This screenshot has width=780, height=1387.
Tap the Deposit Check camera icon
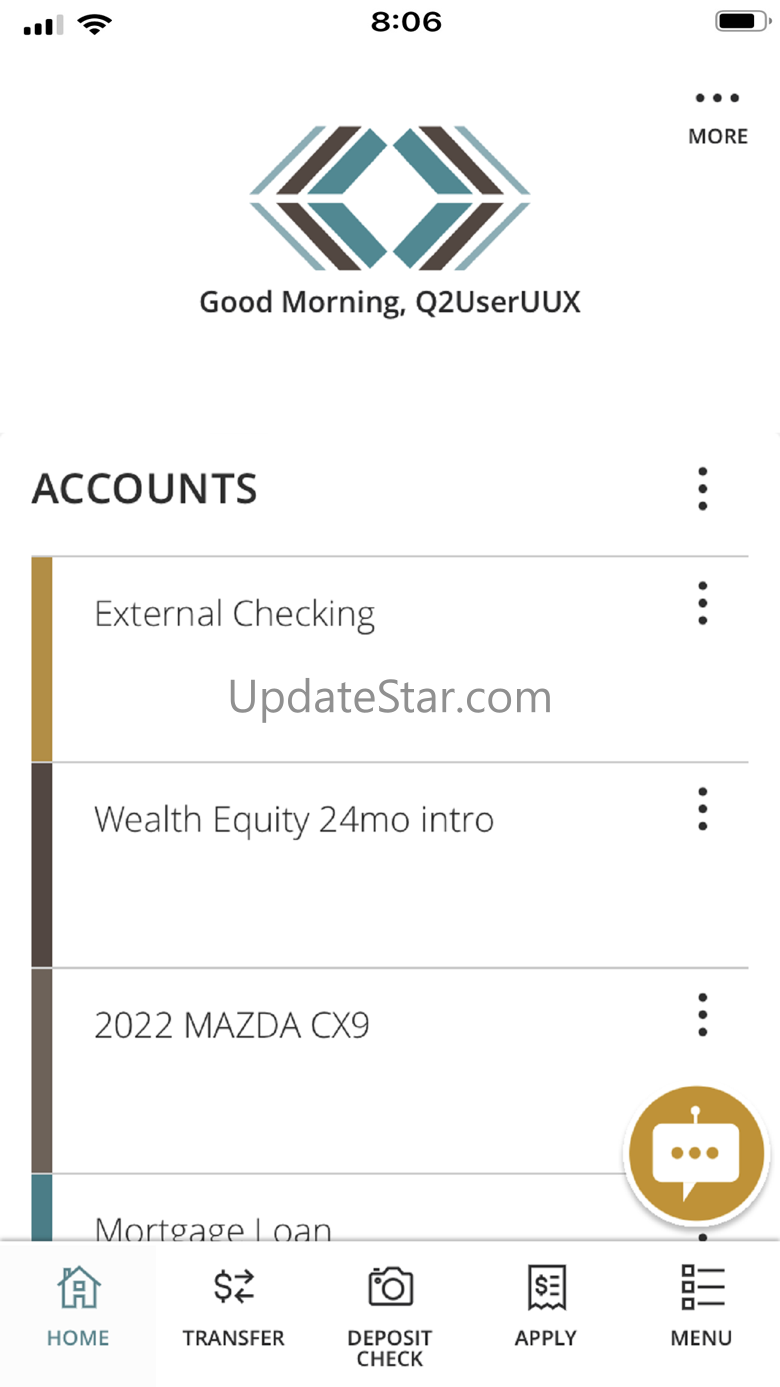pyautogui.click(x=390, y=1286)
